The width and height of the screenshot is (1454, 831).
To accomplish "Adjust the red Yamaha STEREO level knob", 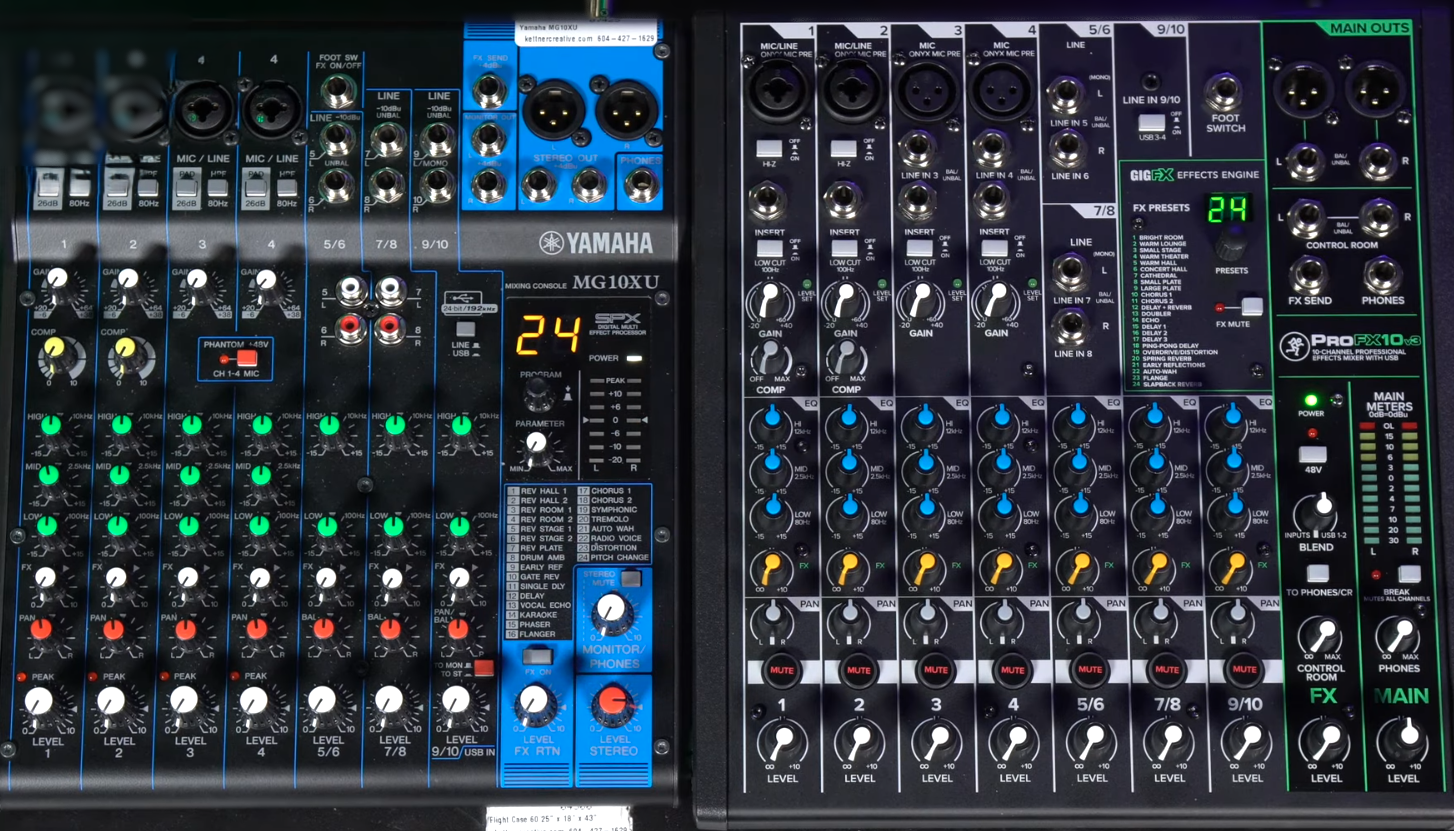I will pos(612,705).
